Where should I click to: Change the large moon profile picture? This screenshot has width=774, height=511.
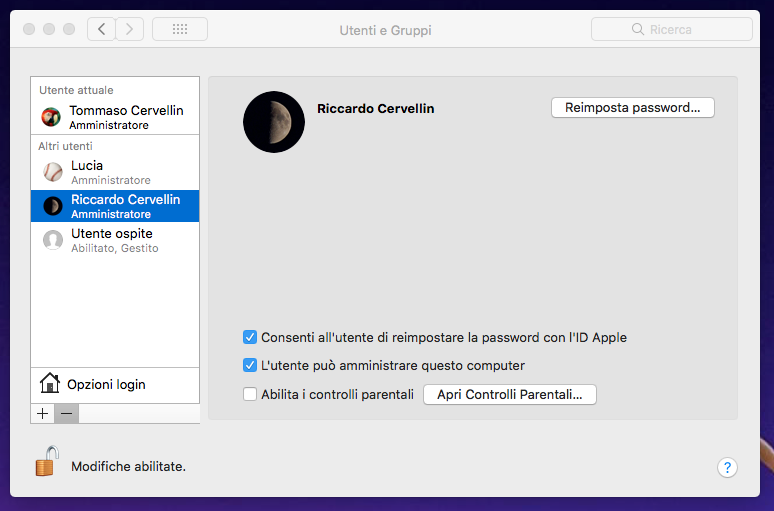point(274,122)
